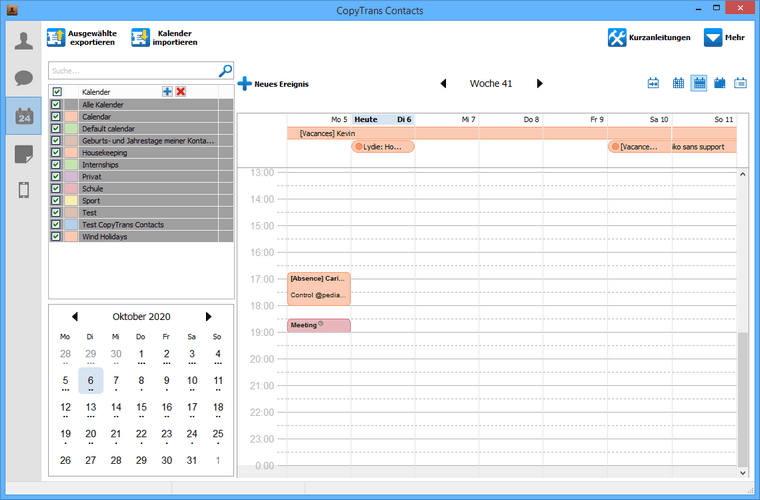Open the Notes sidebar section
The width and height of the screenshot is (760, 500).
23,154
